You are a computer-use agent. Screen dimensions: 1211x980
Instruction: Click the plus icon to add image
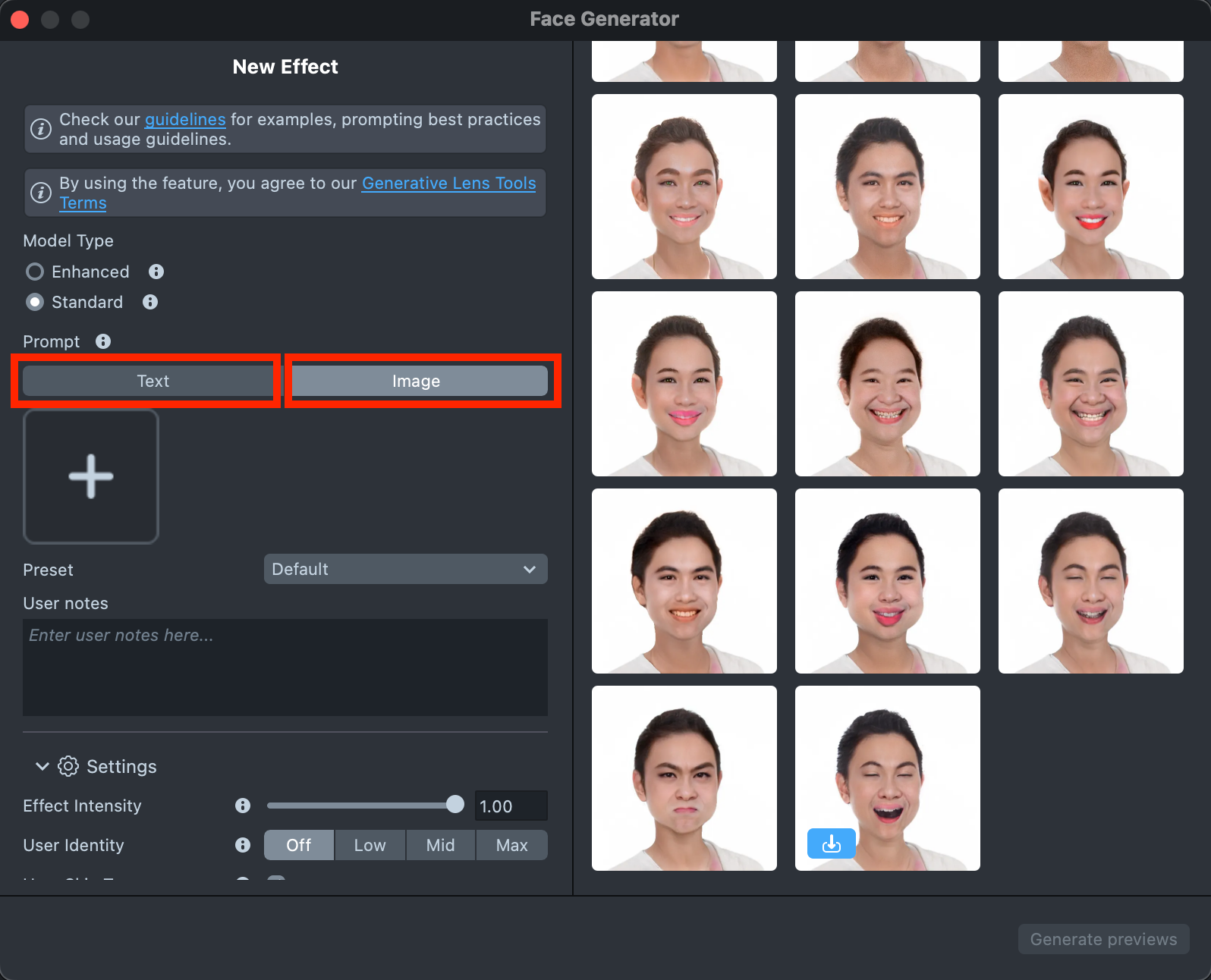91,476
